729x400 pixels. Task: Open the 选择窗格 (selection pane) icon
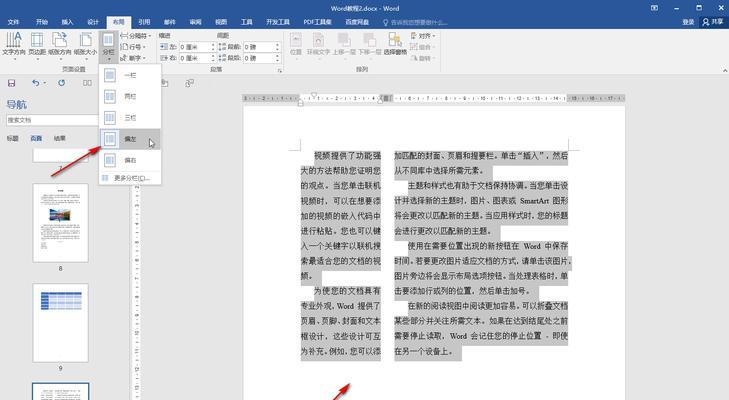tap(393, 42)
